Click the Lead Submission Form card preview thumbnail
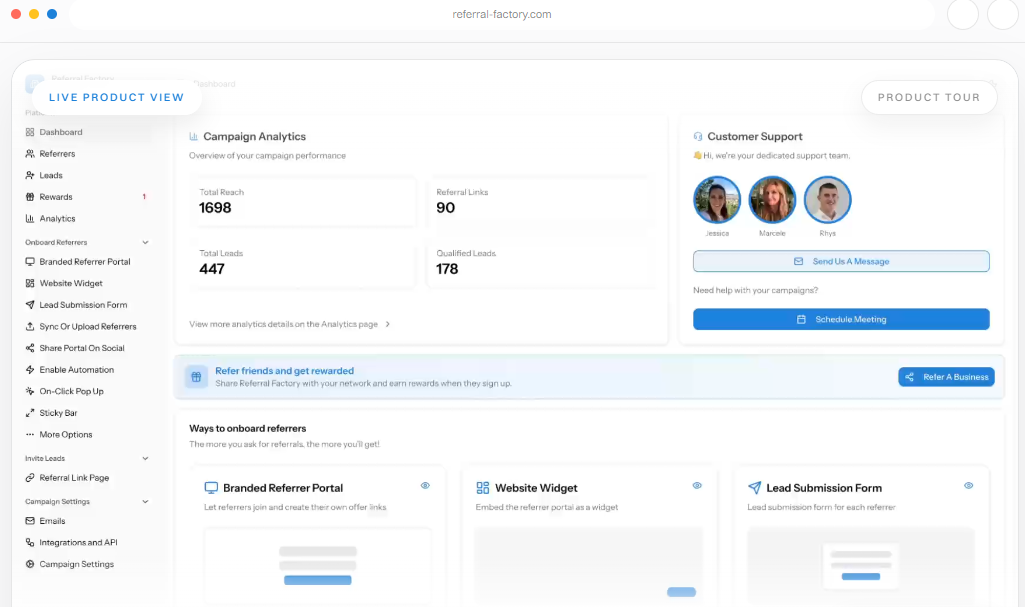The height and width of the screenshot is (607, 1025). click(x=861, y=565)
